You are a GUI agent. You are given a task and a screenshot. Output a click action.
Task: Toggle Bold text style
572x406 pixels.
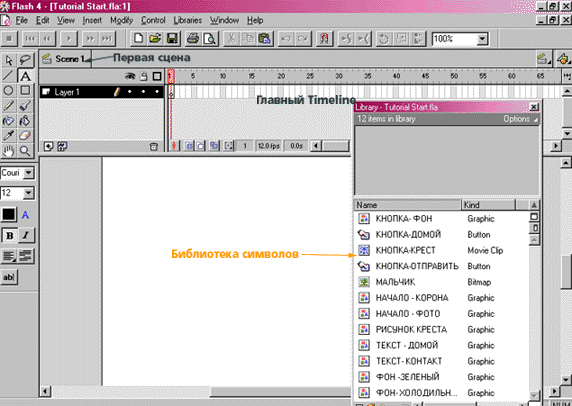(x=9, y=236)
